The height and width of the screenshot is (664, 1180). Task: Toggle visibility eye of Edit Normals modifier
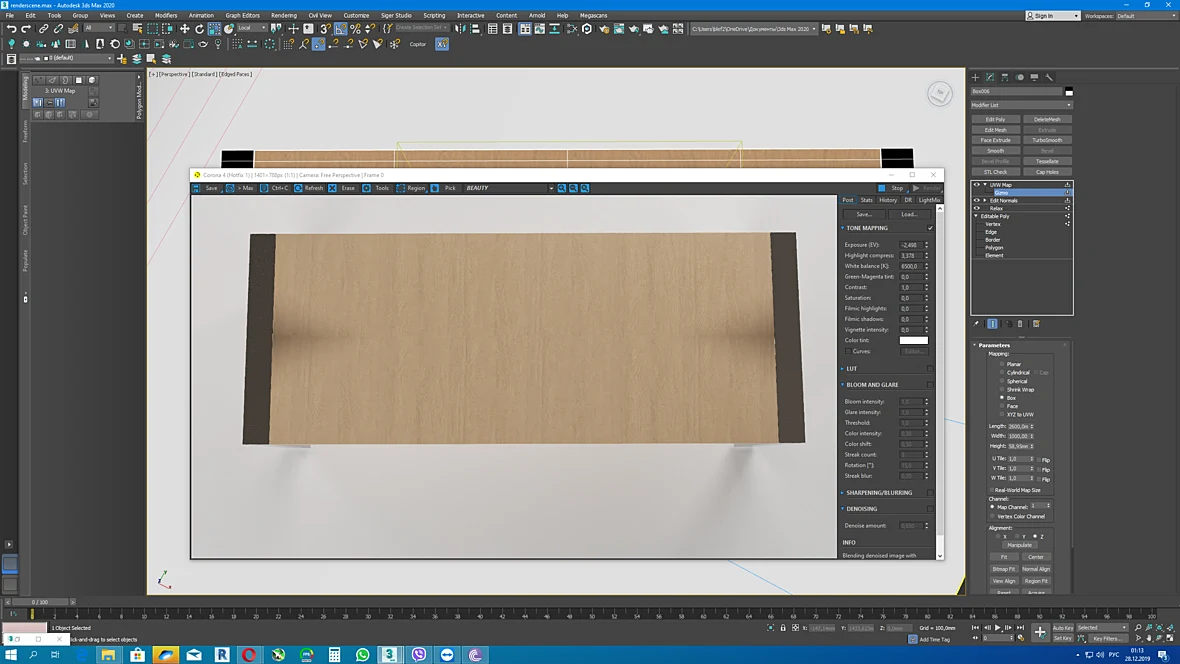point(977,200)
